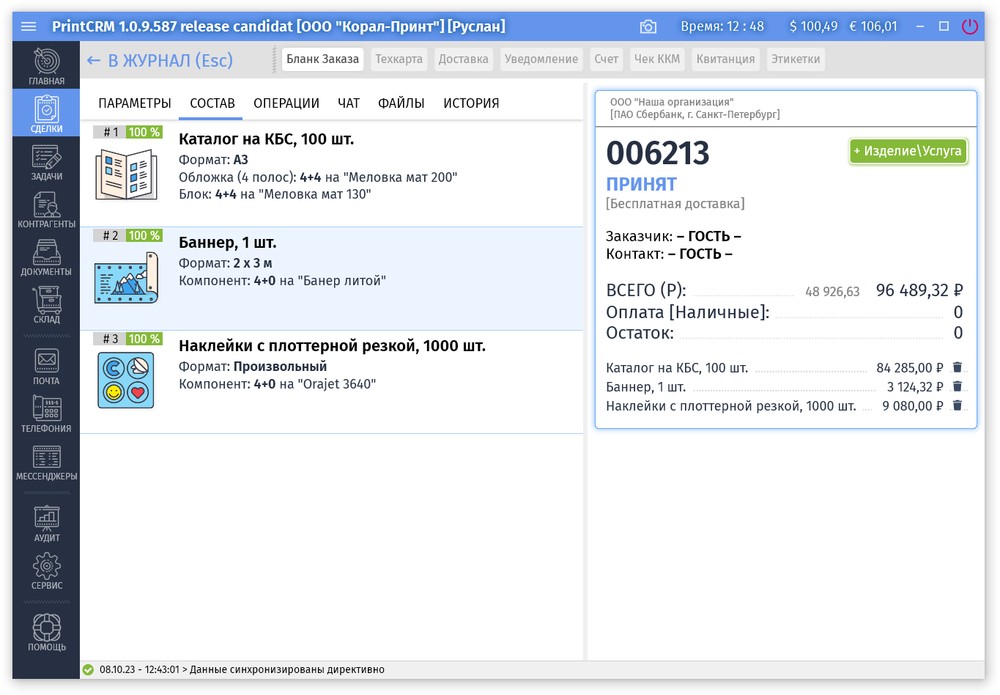Image resolution: width=1000 pixels, height=695 pixels.
Task: Open the Почта sidebar section
Action: click(x=47, y=367)
